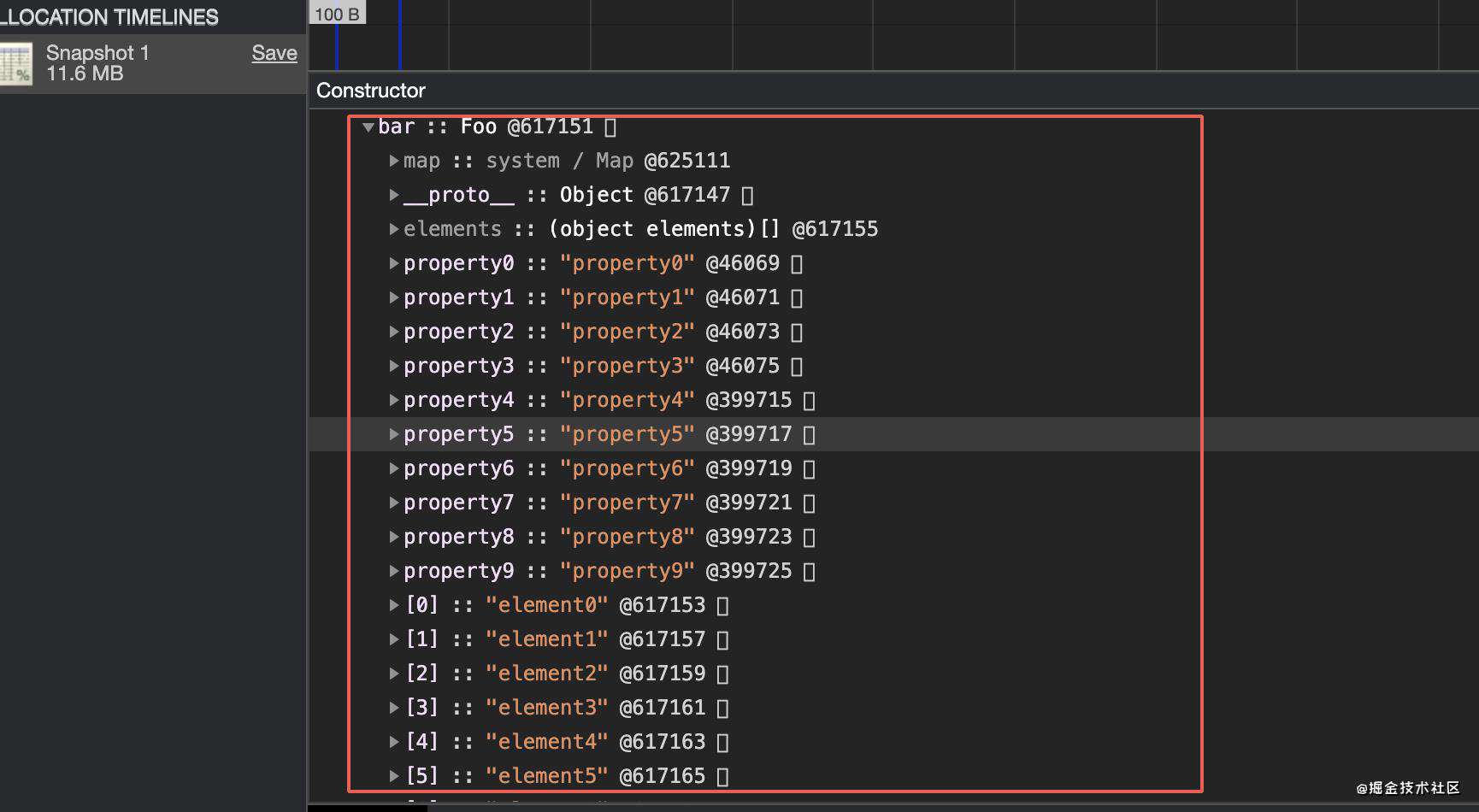Expand the [5] element5 row arrow
1479x812 pixels.
pyautogui.click(x=394, y=776)
